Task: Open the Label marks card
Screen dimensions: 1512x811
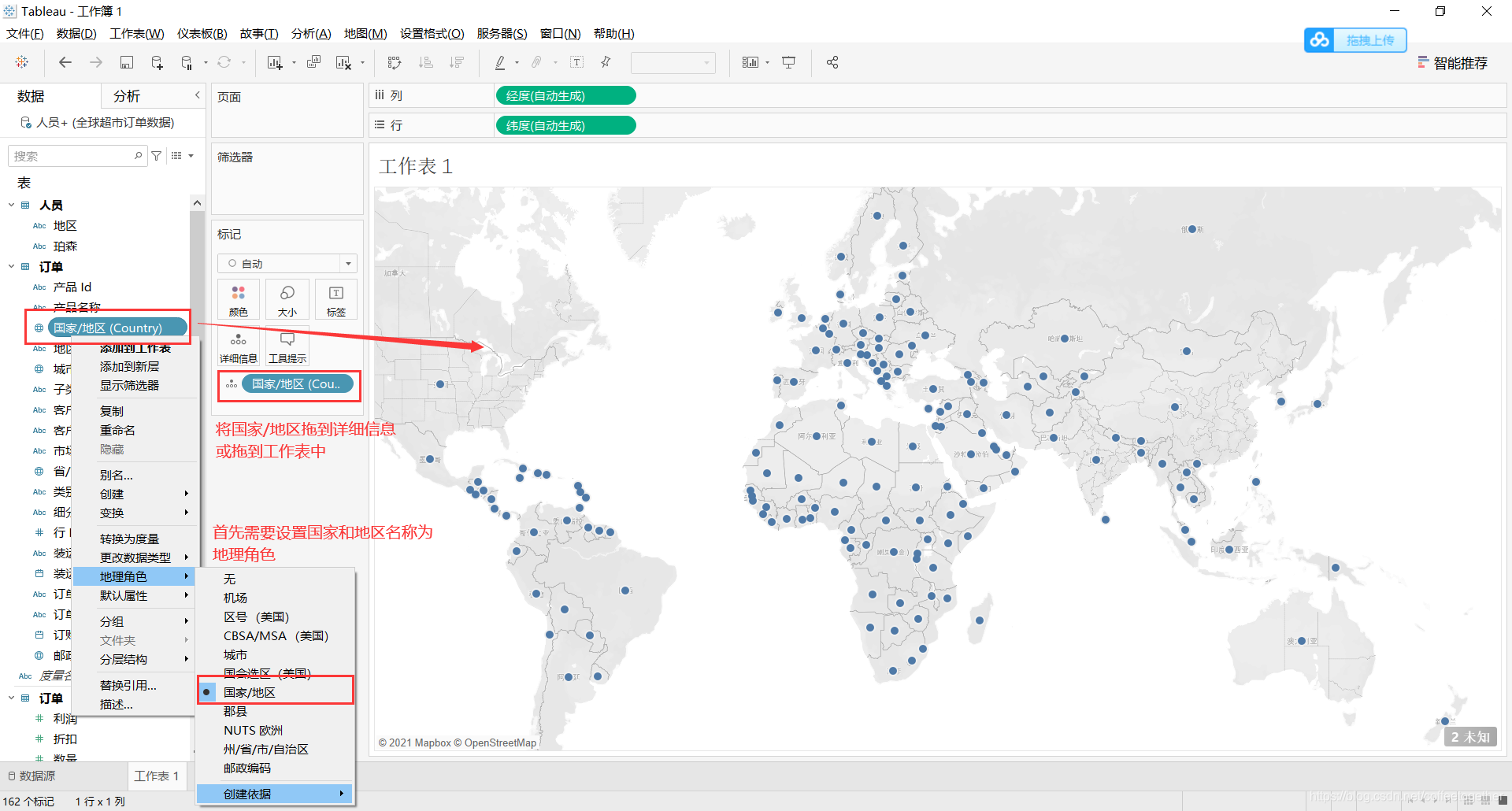Action: coord(336,300)
